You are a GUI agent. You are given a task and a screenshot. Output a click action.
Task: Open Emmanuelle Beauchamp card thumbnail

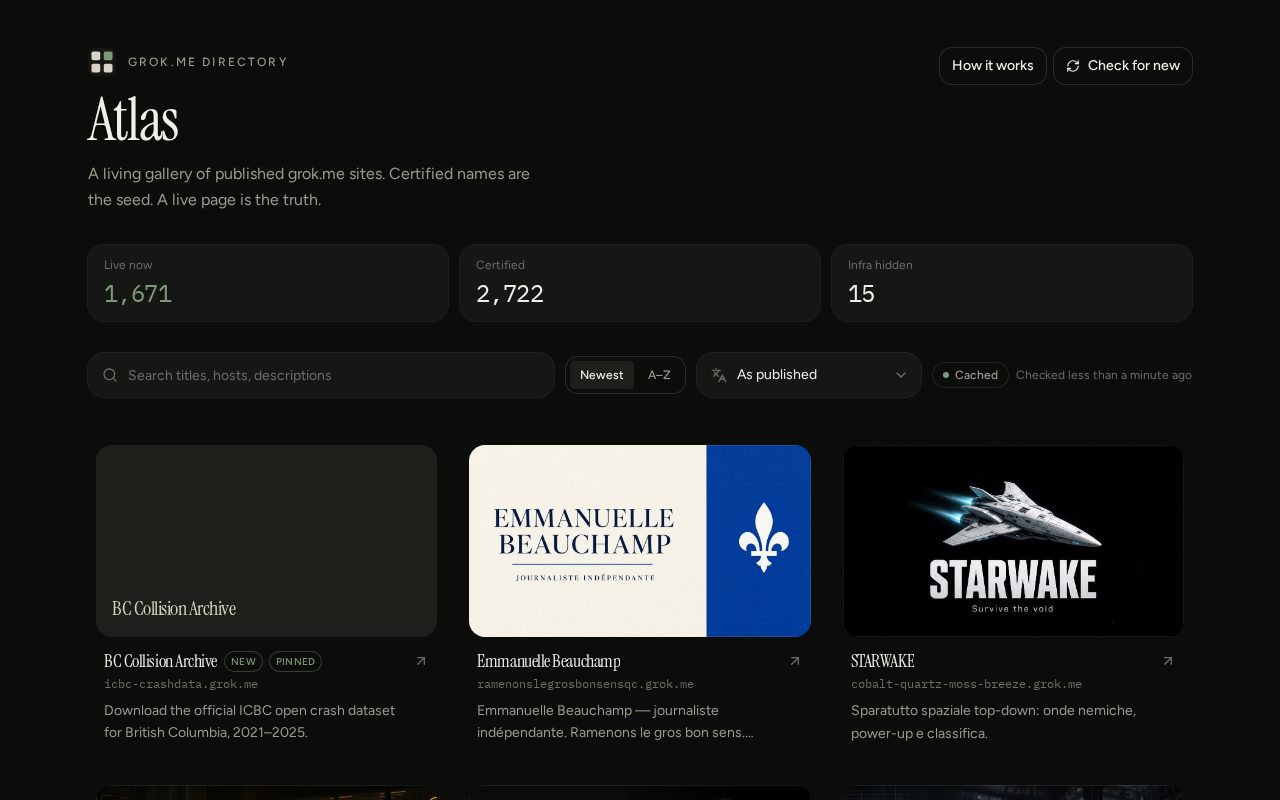(x=640, y=541)
